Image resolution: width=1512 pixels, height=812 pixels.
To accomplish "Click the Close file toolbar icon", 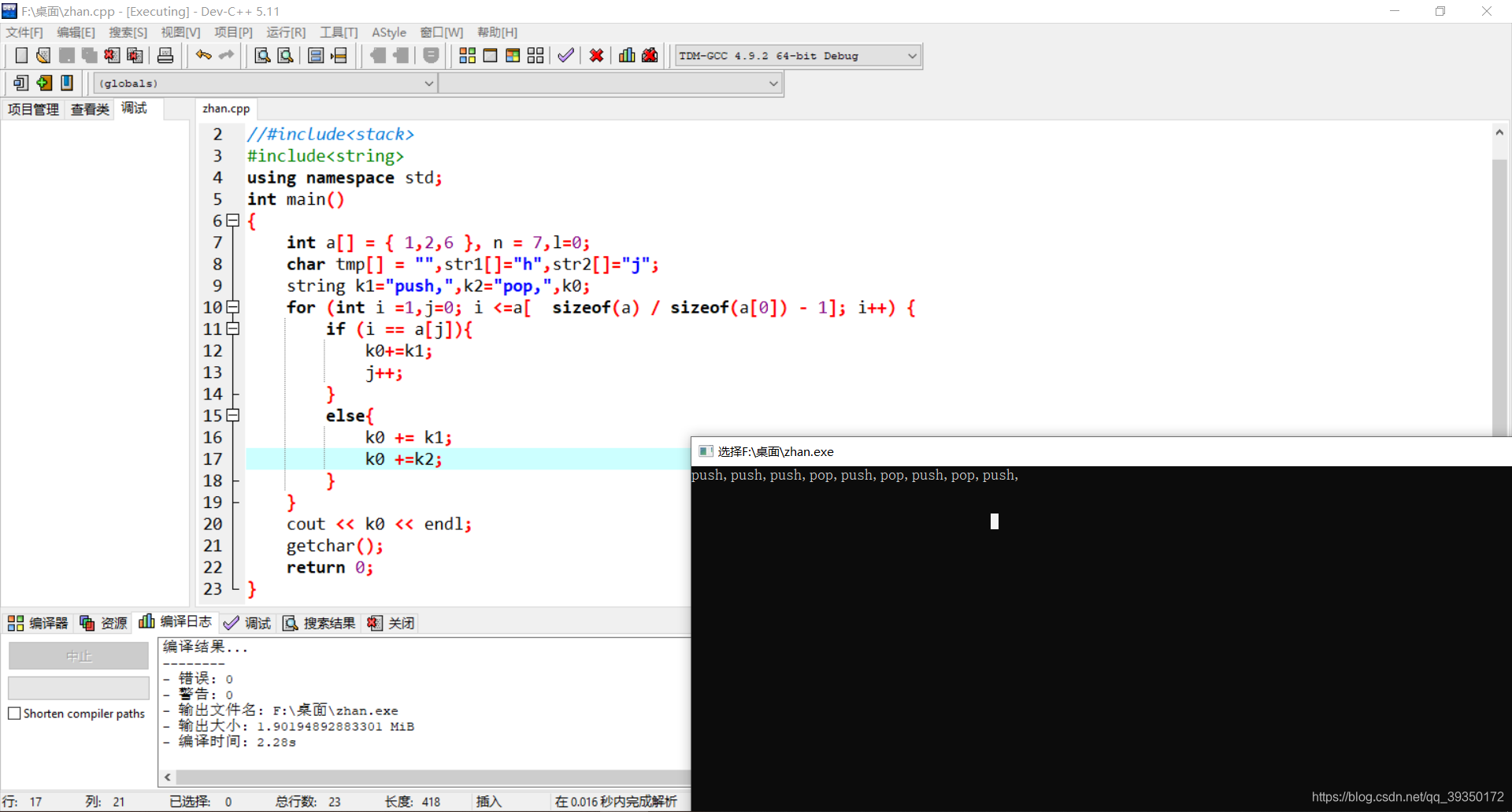I will pos(113,55).
